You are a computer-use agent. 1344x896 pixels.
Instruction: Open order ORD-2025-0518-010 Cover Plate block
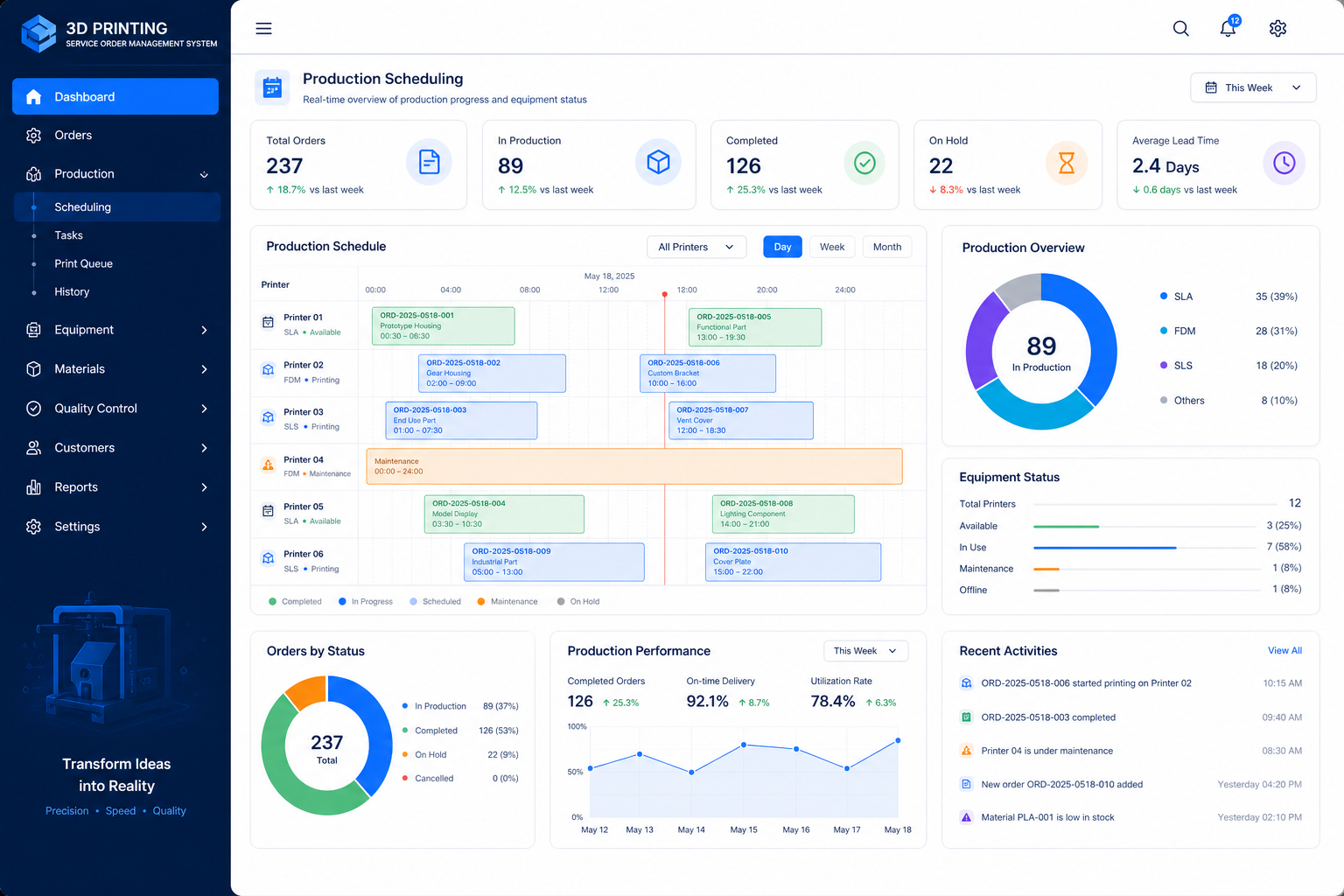pyautogui.click(x=793, y=563)
